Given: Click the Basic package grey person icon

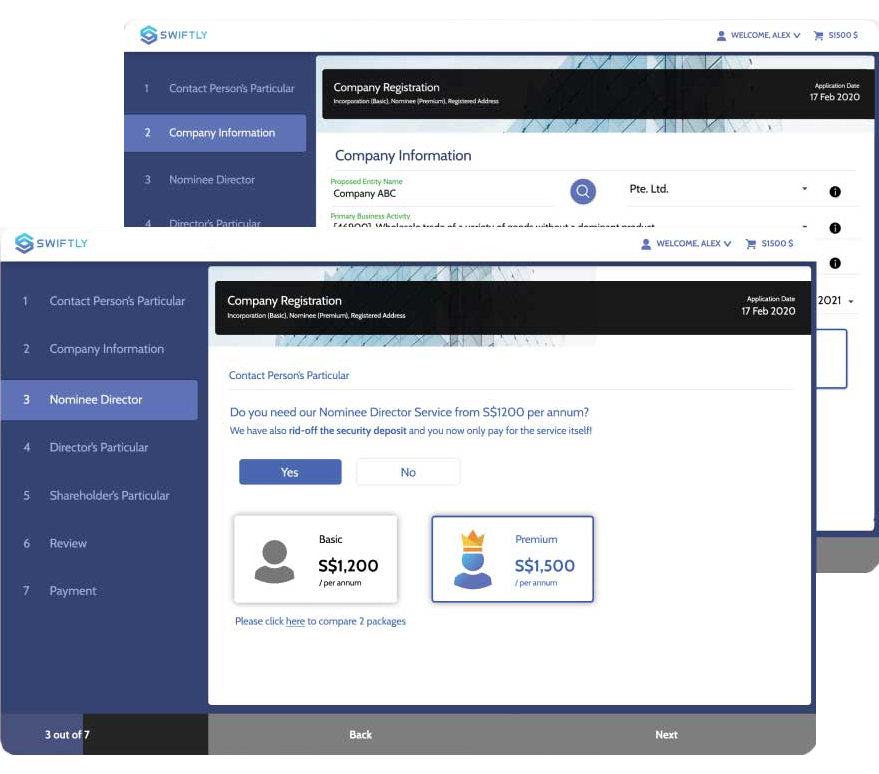Looking at the screenshot, I should click(274, 561).
